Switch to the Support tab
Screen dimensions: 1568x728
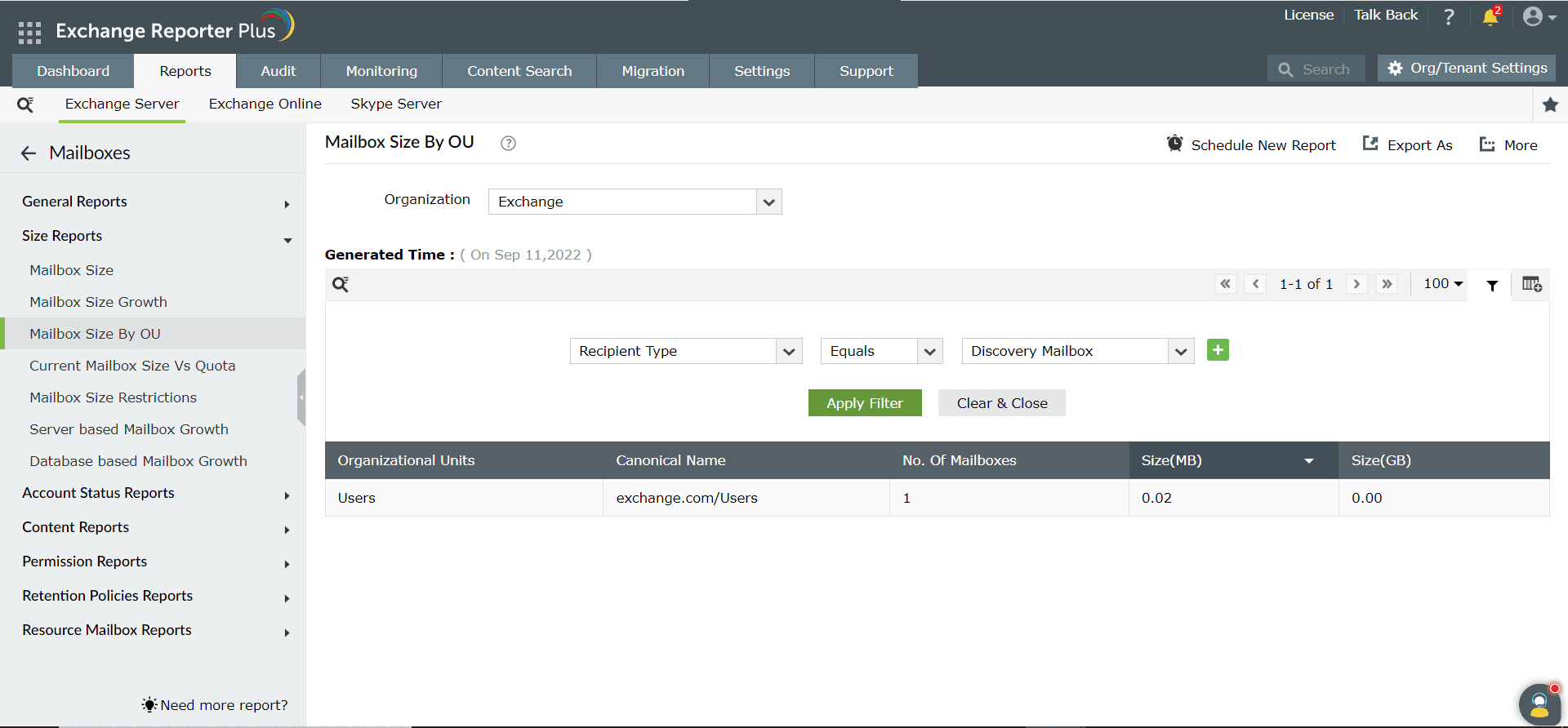point(866,71)
